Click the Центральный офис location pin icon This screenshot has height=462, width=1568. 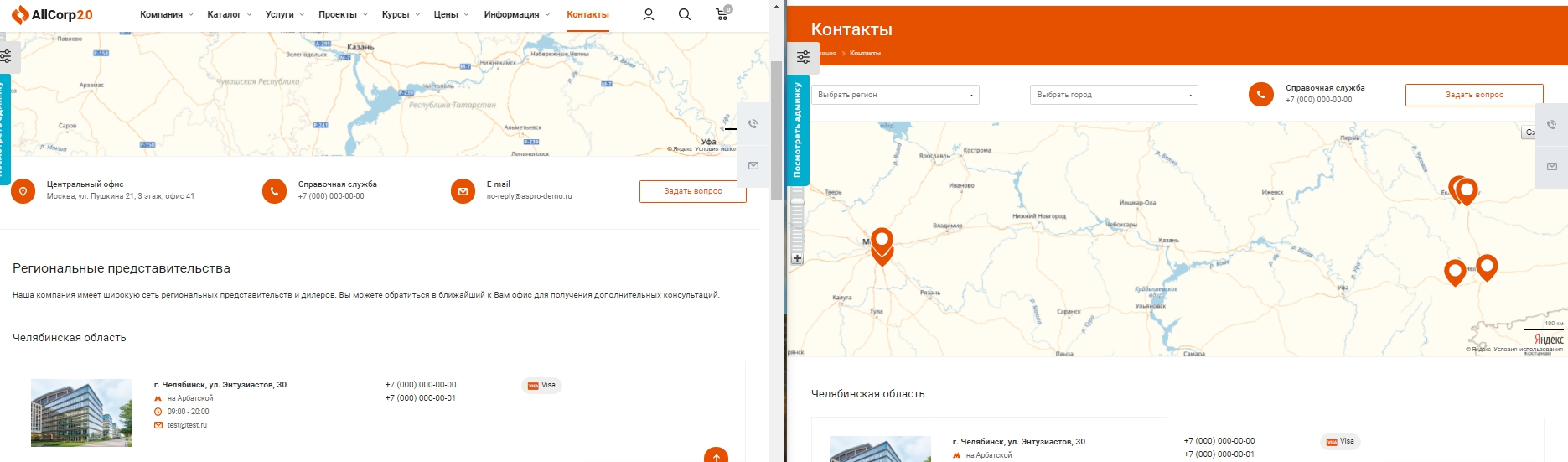(23, 191)
